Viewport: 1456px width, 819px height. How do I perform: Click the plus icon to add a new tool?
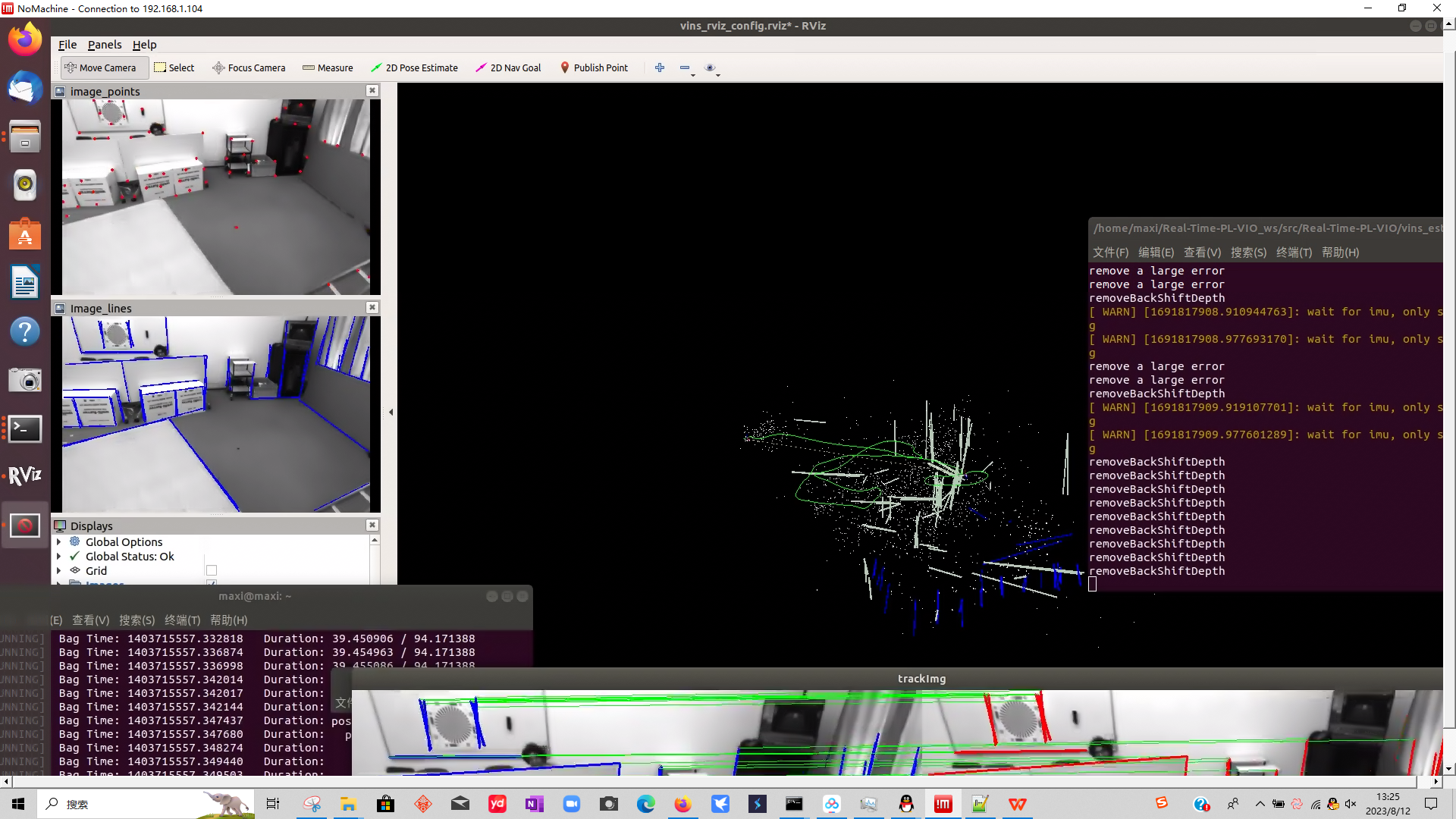(659, 67)
